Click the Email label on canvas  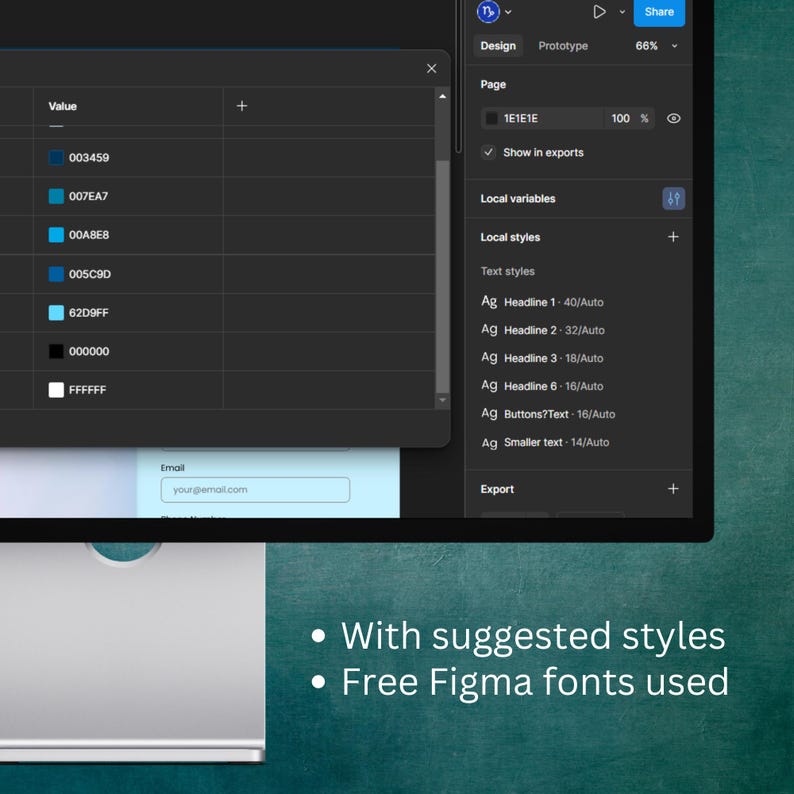(x=172, y=468)
